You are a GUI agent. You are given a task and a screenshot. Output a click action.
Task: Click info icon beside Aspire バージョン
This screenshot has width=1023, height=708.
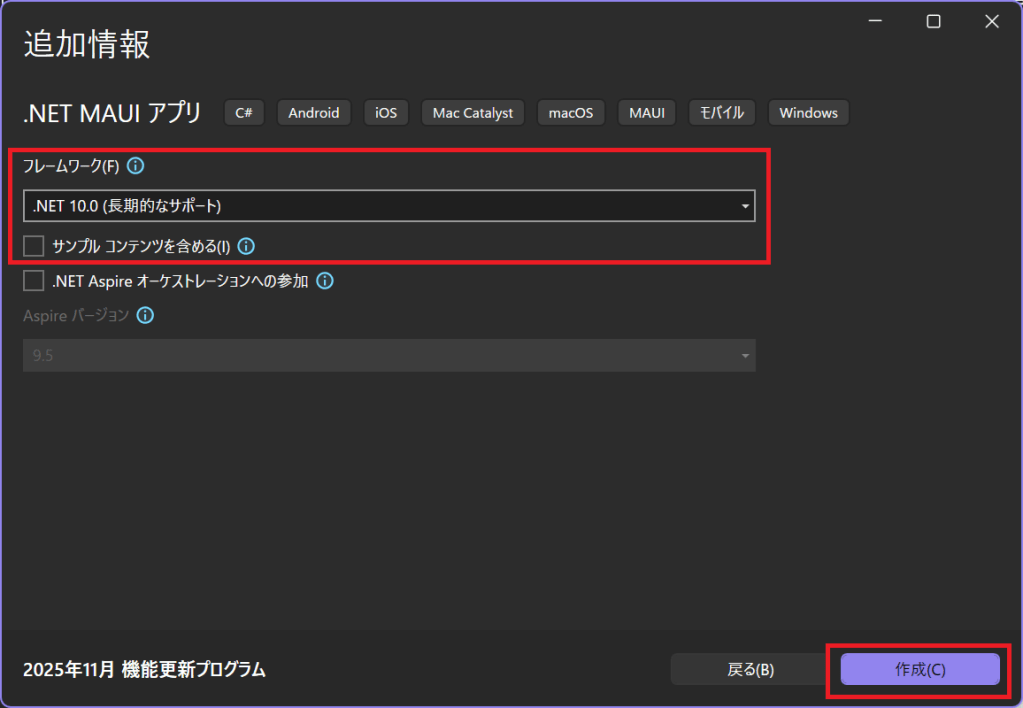[145, 315]
